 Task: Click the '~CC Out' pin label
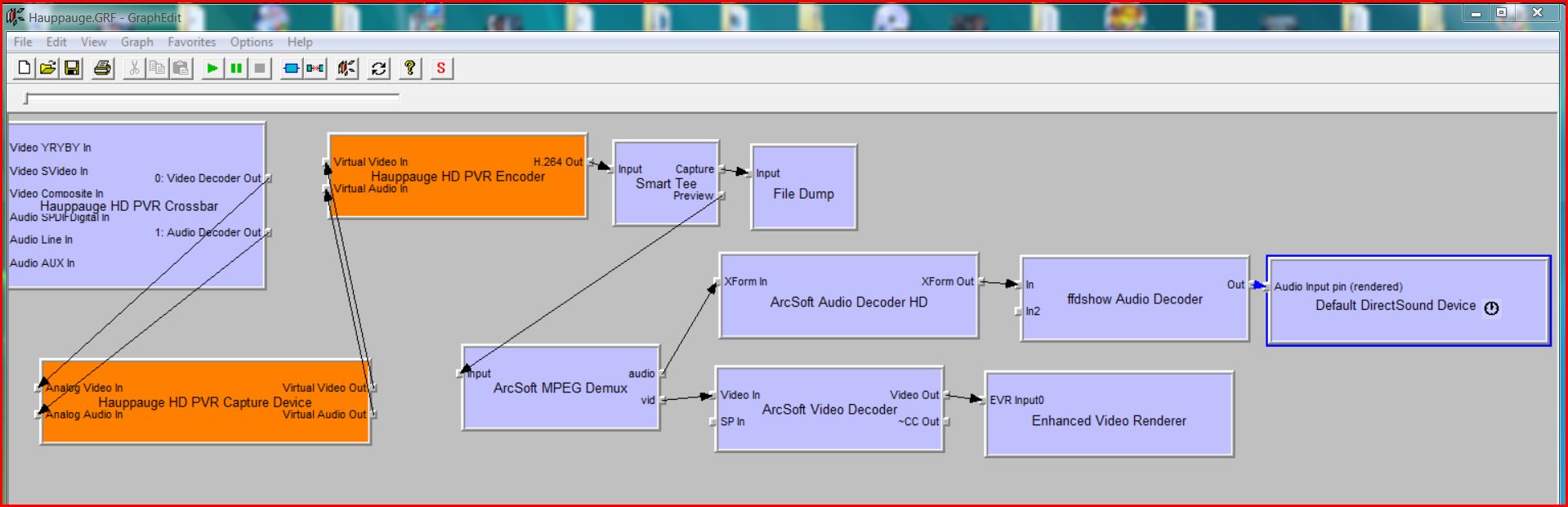pyautogui.click(x=918, y=422)
